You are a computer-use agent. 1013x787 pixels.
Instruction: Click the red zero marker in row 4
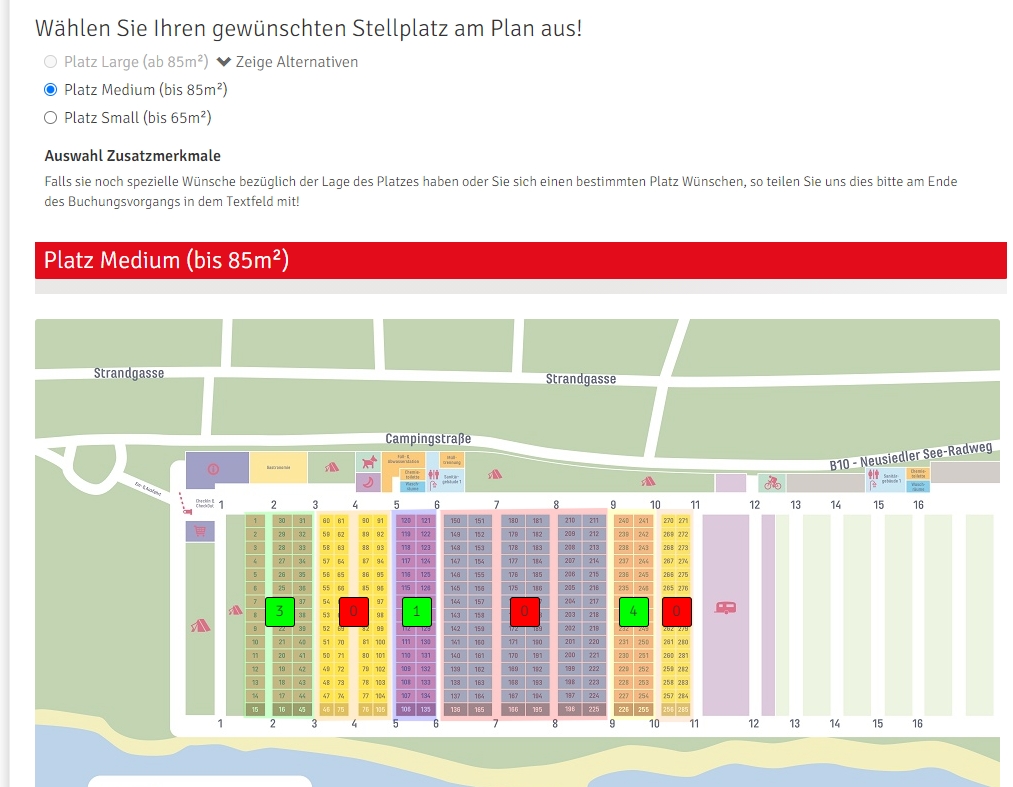354,611
